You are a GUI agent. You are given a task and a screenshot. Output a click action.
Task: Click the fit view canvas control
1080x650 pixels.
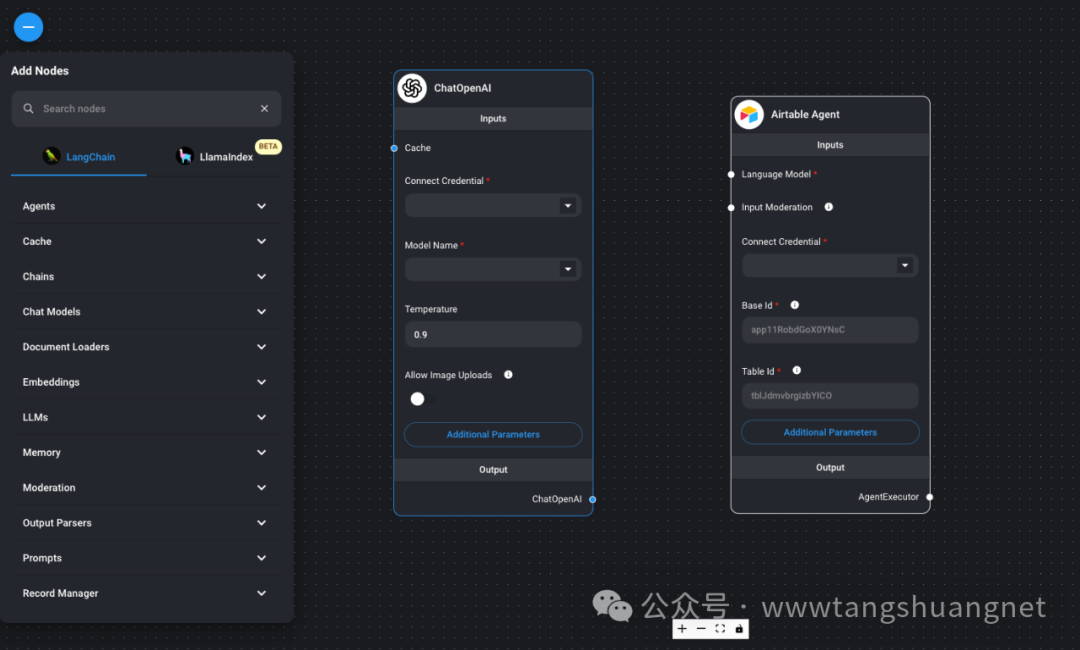[720, 629]
